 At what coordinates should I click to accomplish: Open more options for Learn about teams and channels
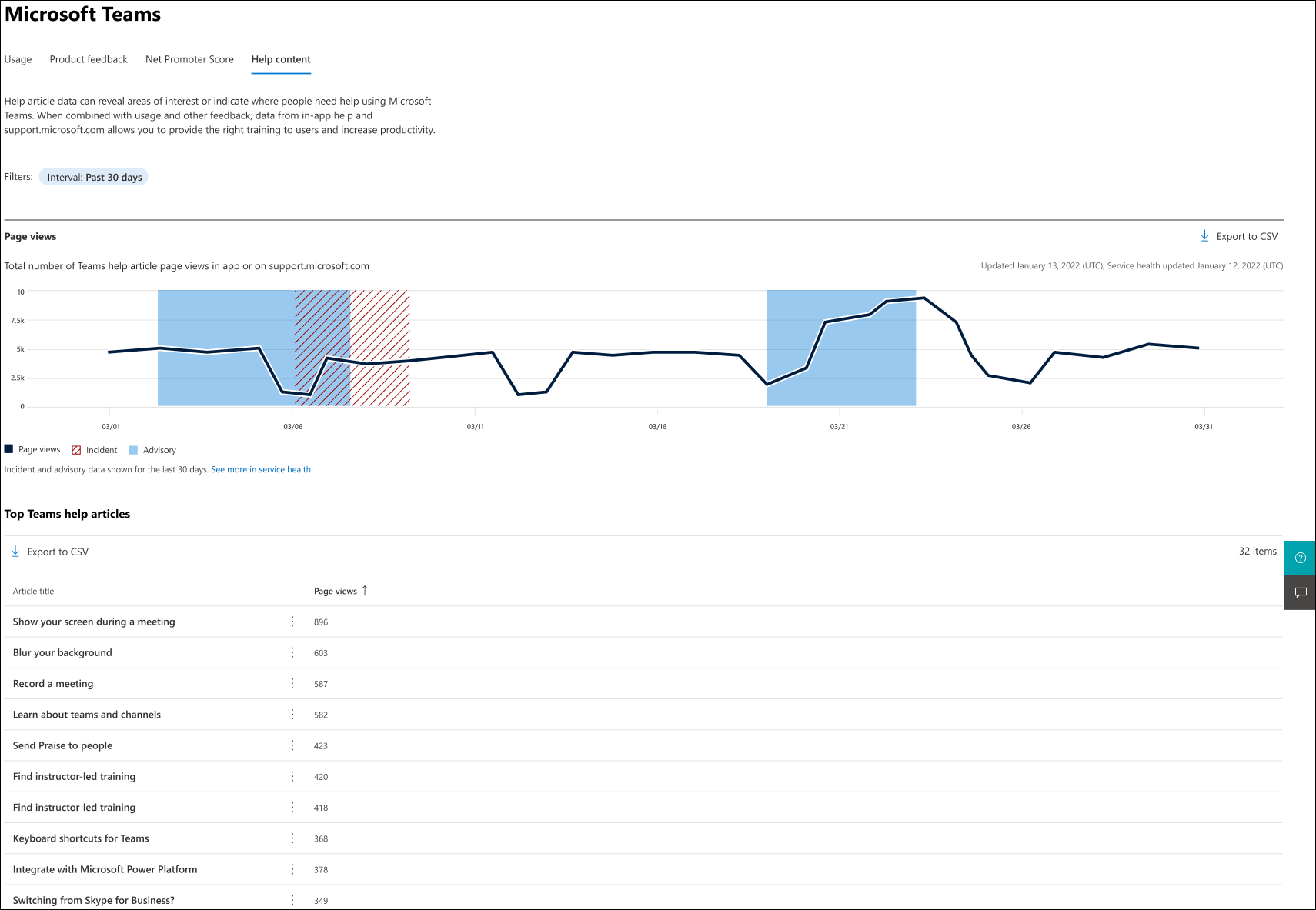[x=292, y=715]
